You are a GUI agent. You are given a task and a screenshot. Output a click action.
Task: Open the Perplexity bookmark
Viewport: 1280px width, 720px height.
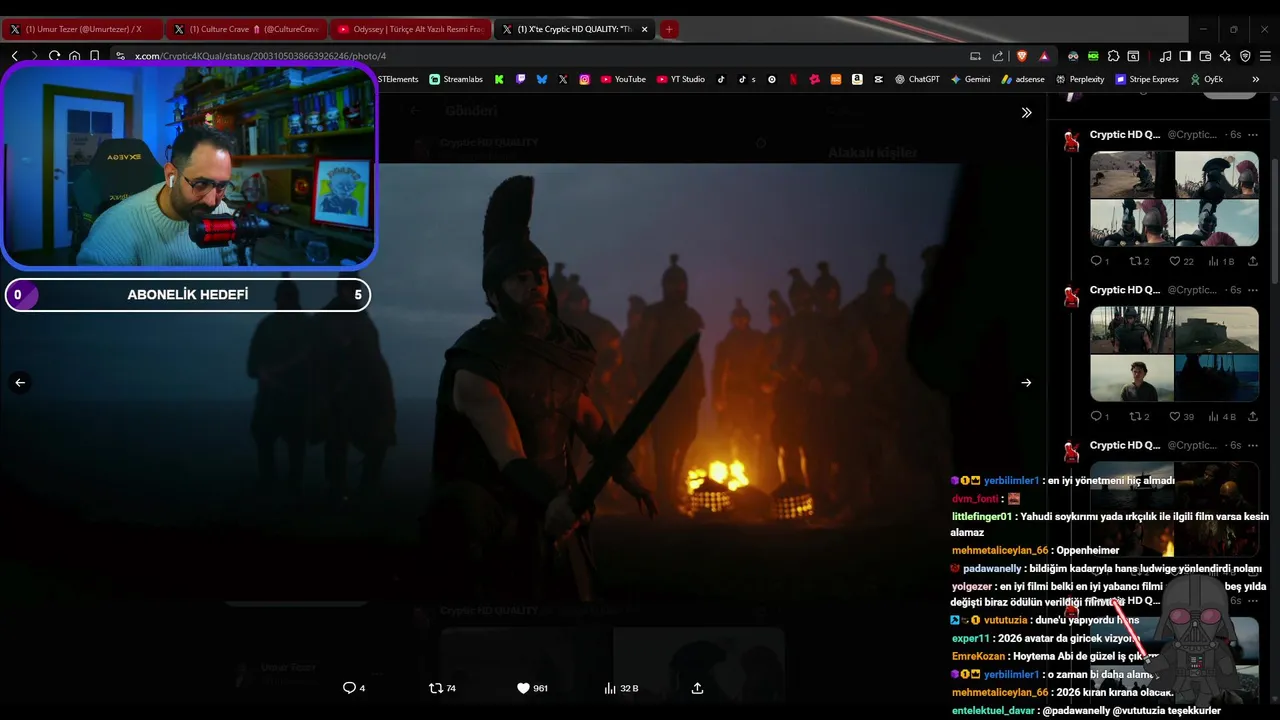click(1080, 79)
